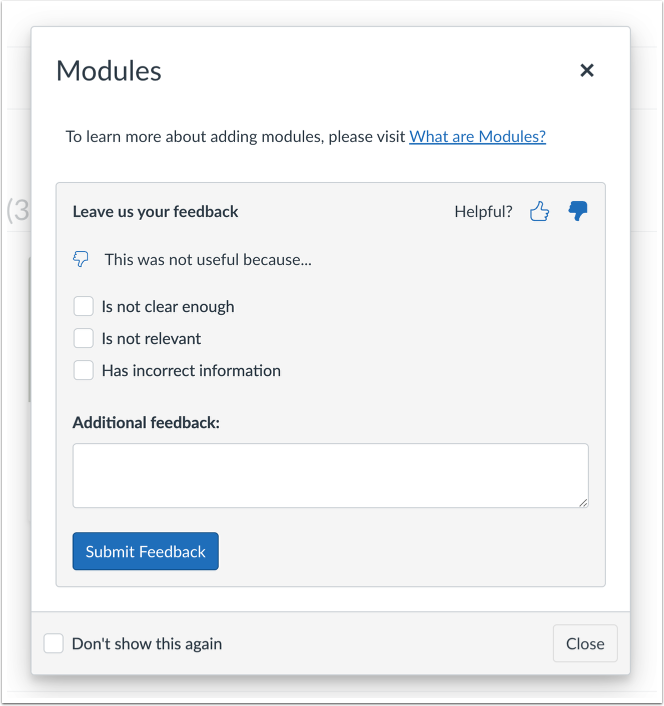Click small thumbs-down icon beside "This was not useful"
Viewport: 664px width, 706px height.
coord(82,259)
